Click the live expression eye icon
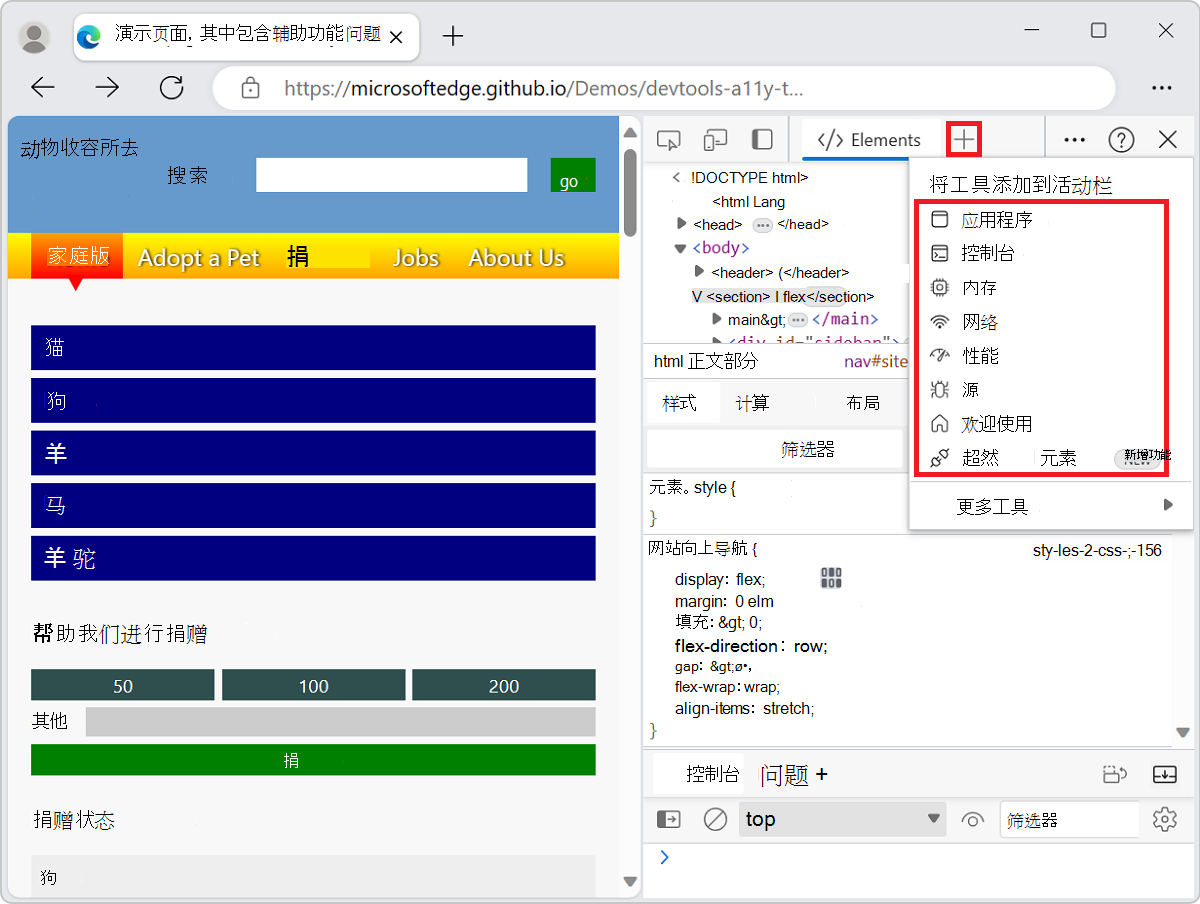 click(x=973, y=819)
